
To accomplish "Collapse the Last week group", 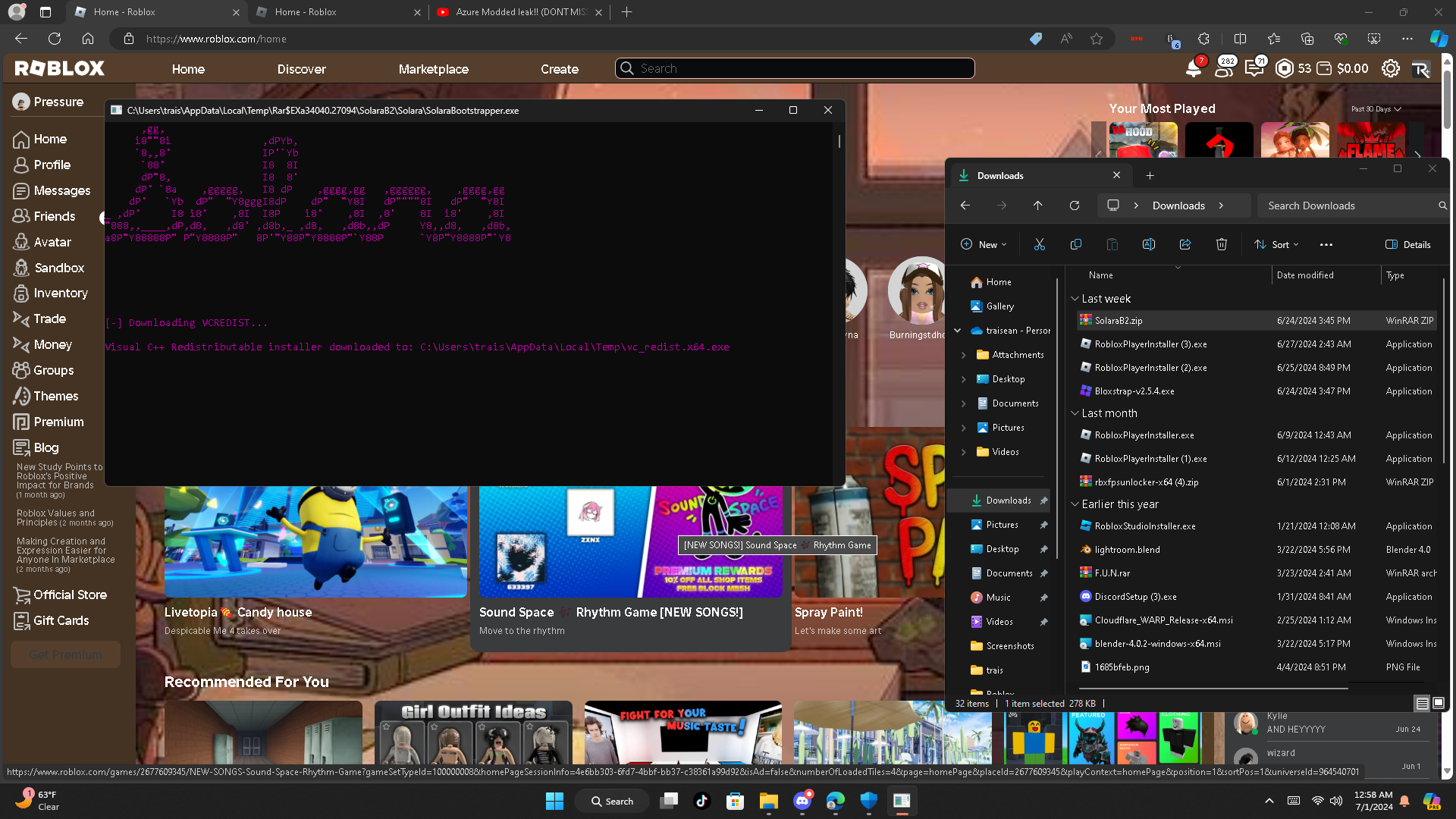I will (x=1075, y=299).
